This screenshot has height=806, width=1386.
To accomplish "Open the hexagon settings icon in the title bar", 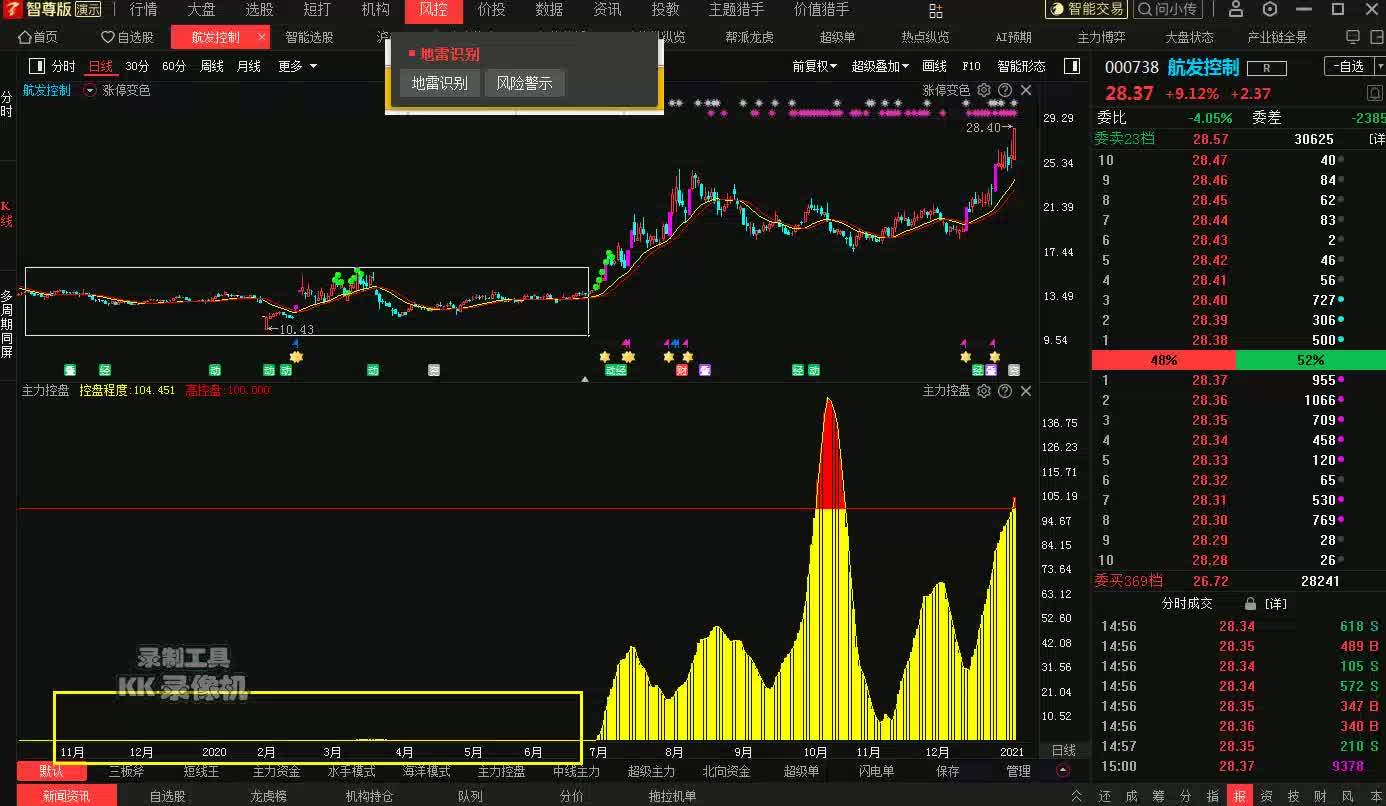I will (x=1270, y=10).
